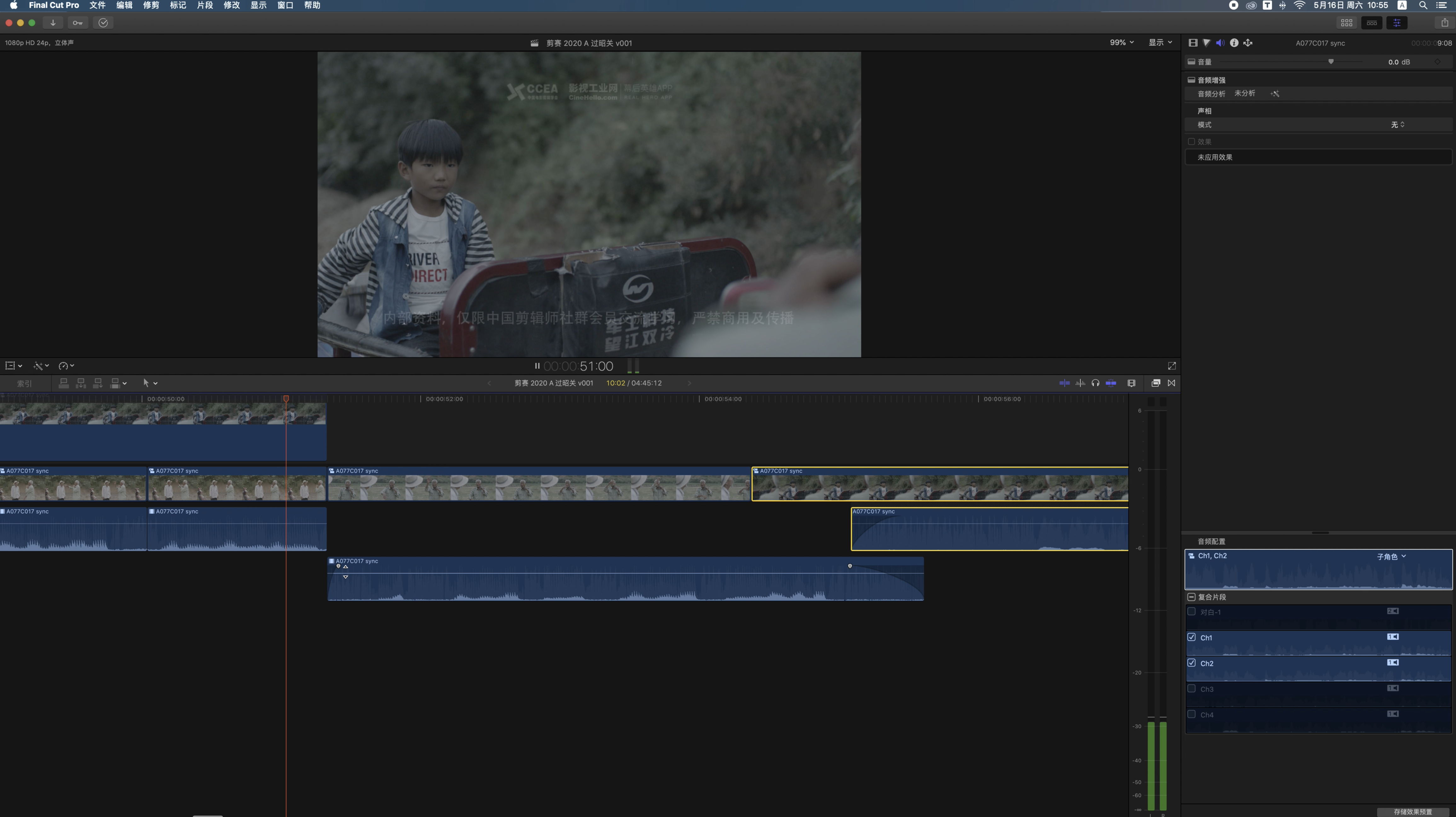Viewport: 1456px width, 817px height.
Task: Open the 99% viewer zoom dropdown
Action: pos(1121,43)
